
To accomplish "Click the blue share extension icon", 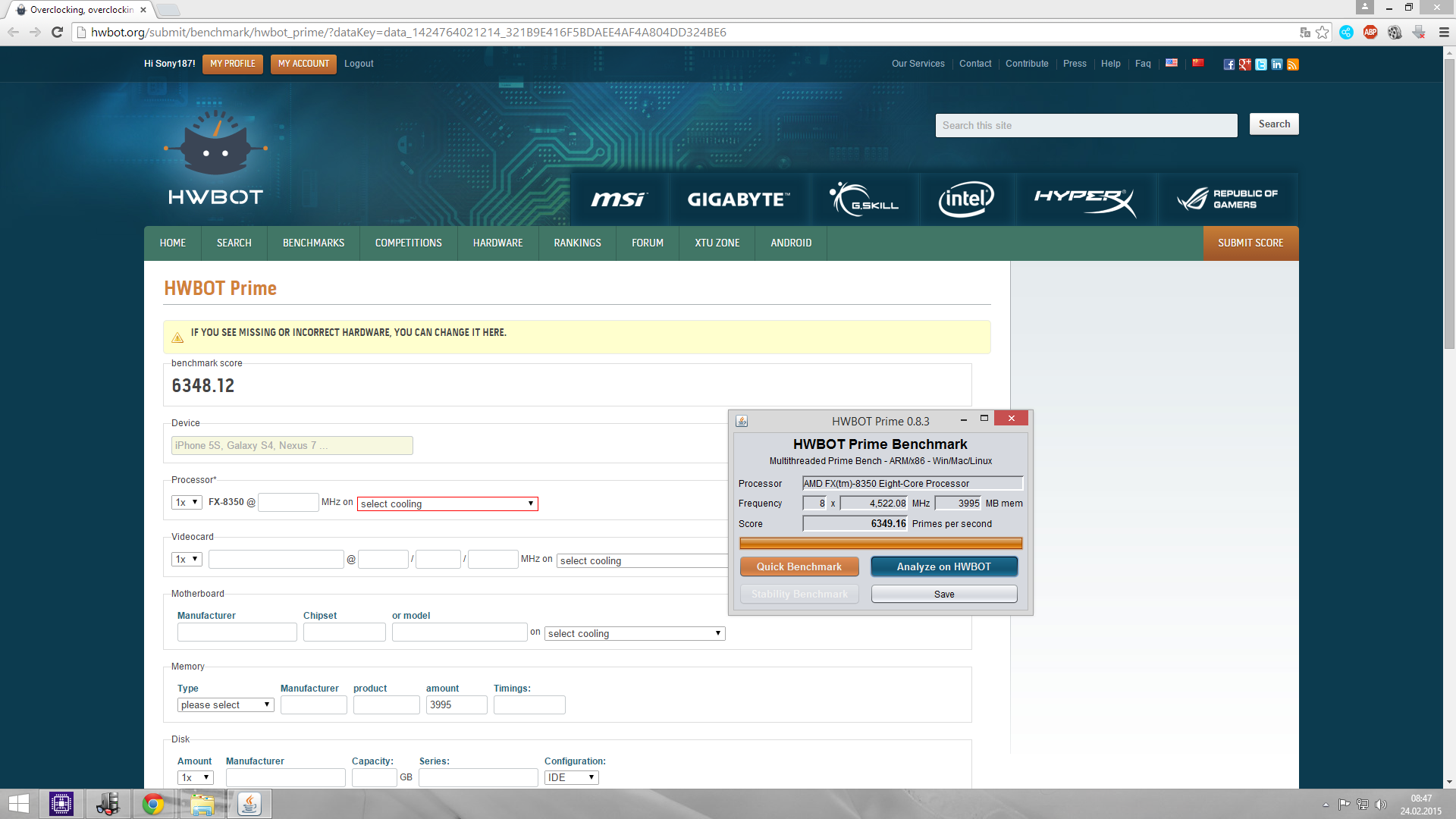I will tap(1346, 32).
